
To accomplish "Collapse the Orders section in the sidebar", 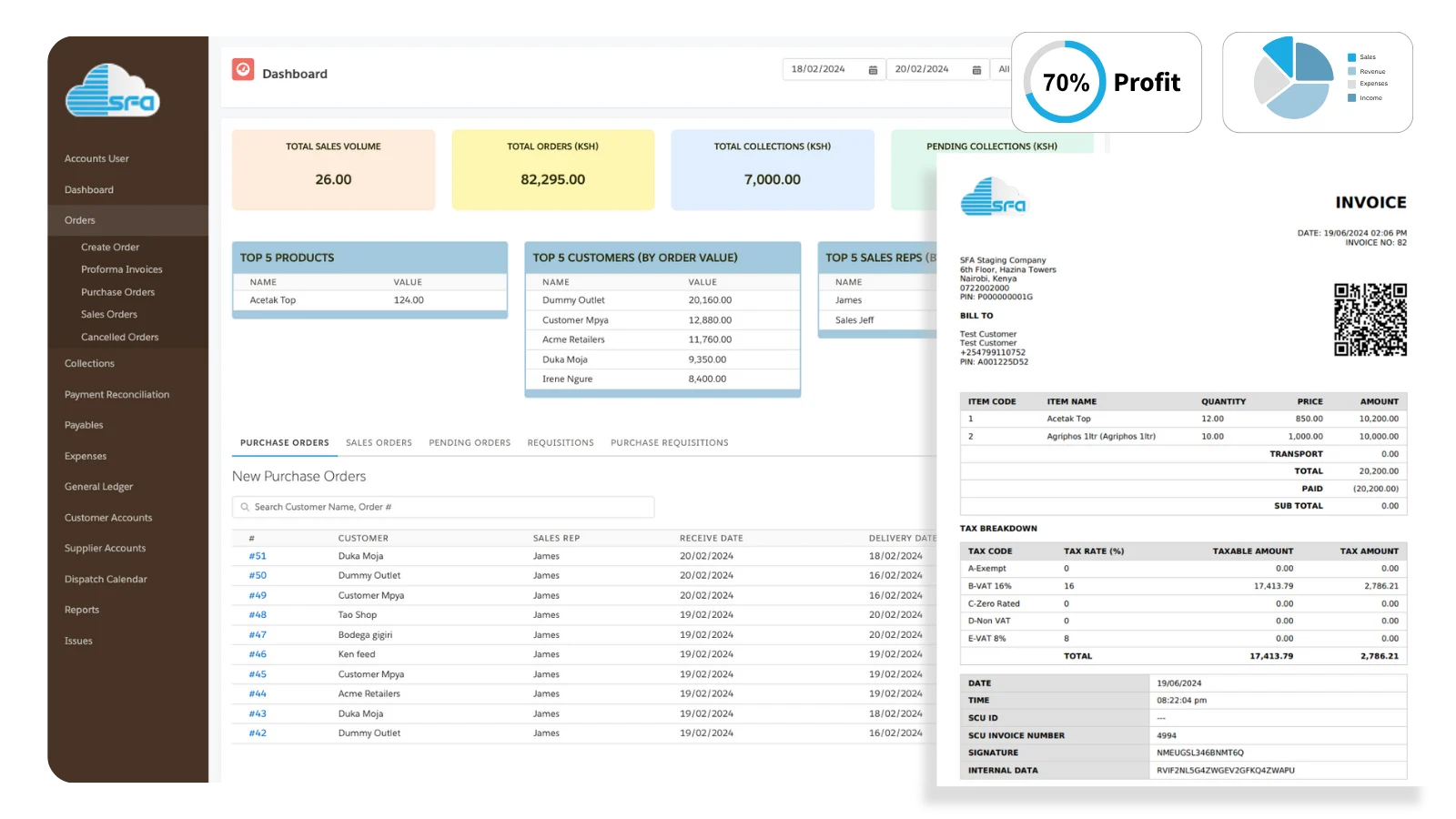I will point(80,219).
